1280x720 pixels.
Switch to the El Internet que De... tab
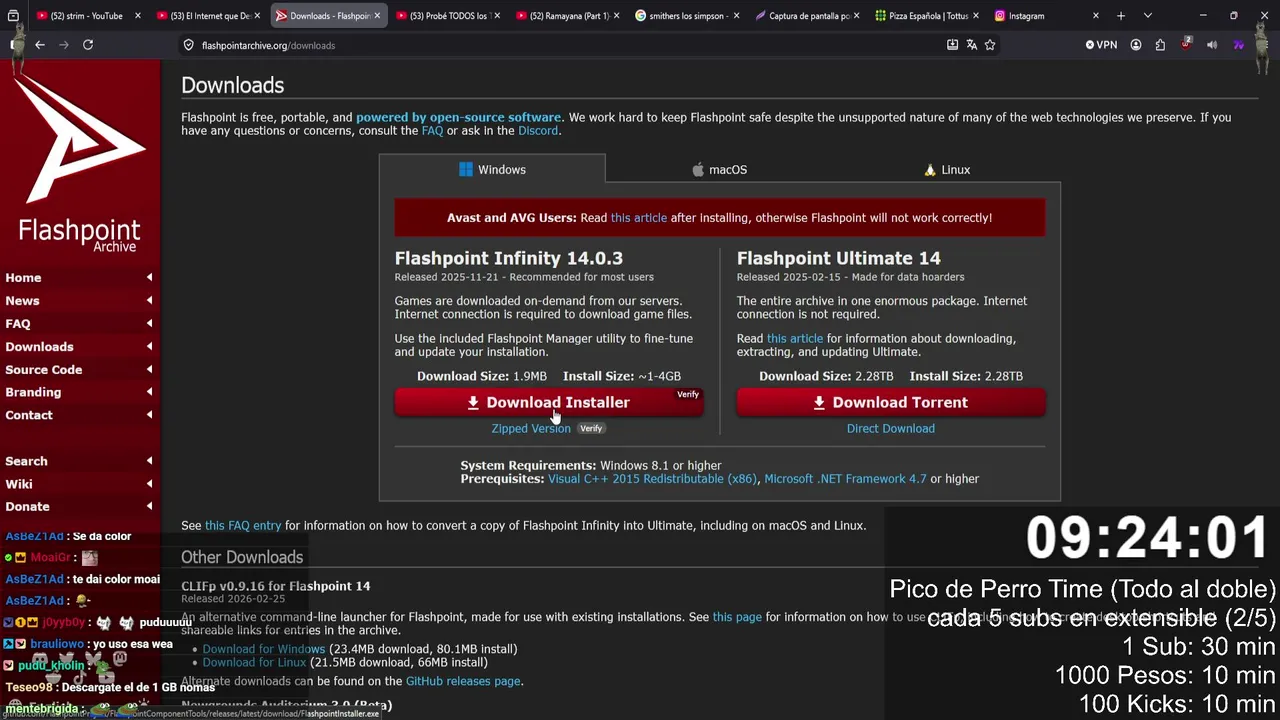208,16
